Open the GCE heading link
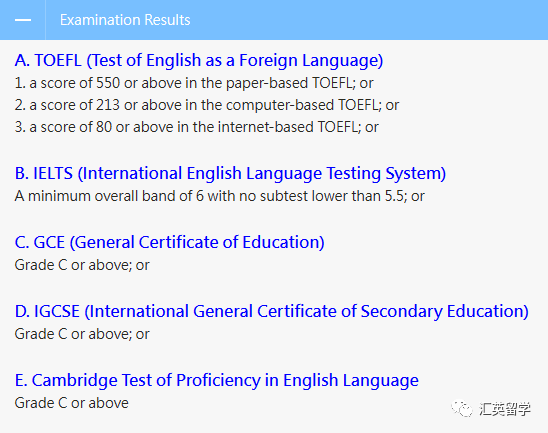The width and height of the screenshot is (548, 433). 170,242
